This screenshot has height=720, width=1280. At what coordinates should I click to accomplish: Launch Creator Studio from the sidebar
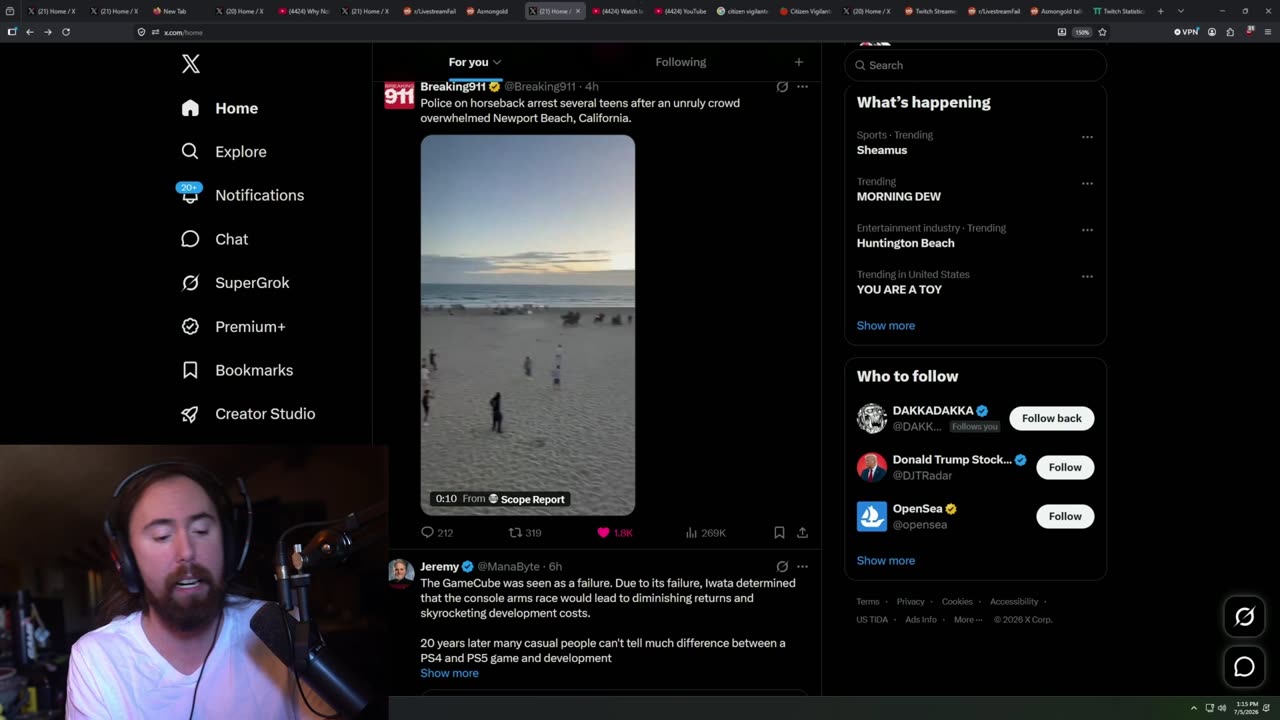point(248,414)
